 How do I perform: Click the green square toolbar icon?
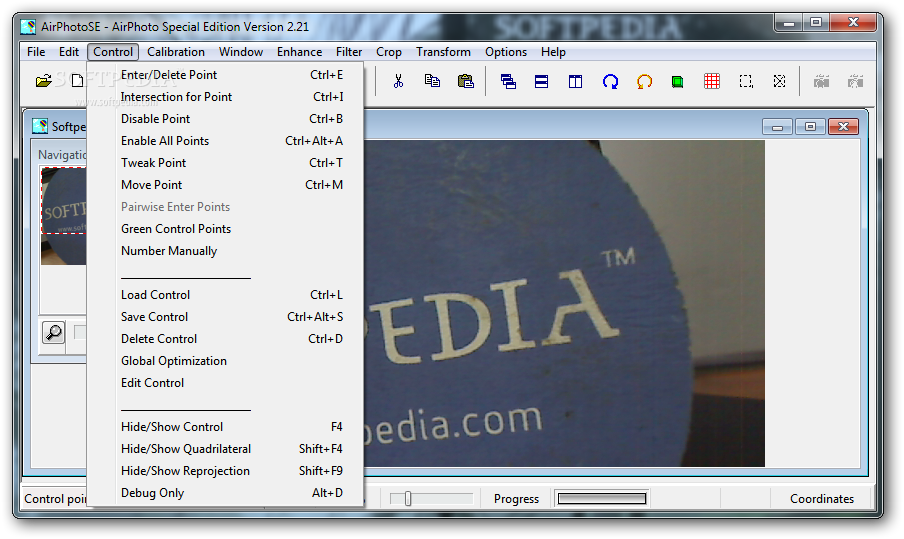click(677, 82)
